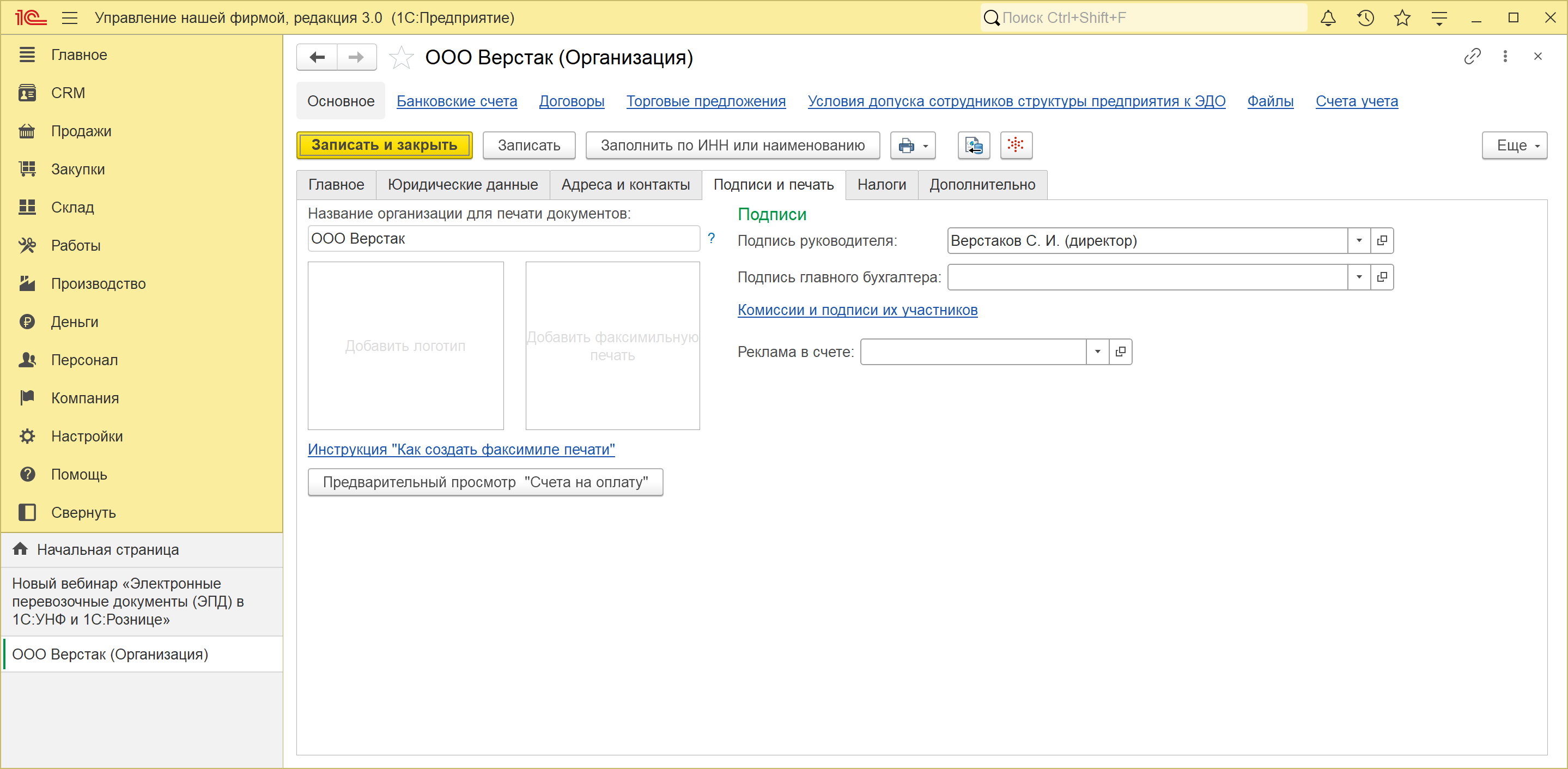Open Главное section in sidebar

[142, 55]
